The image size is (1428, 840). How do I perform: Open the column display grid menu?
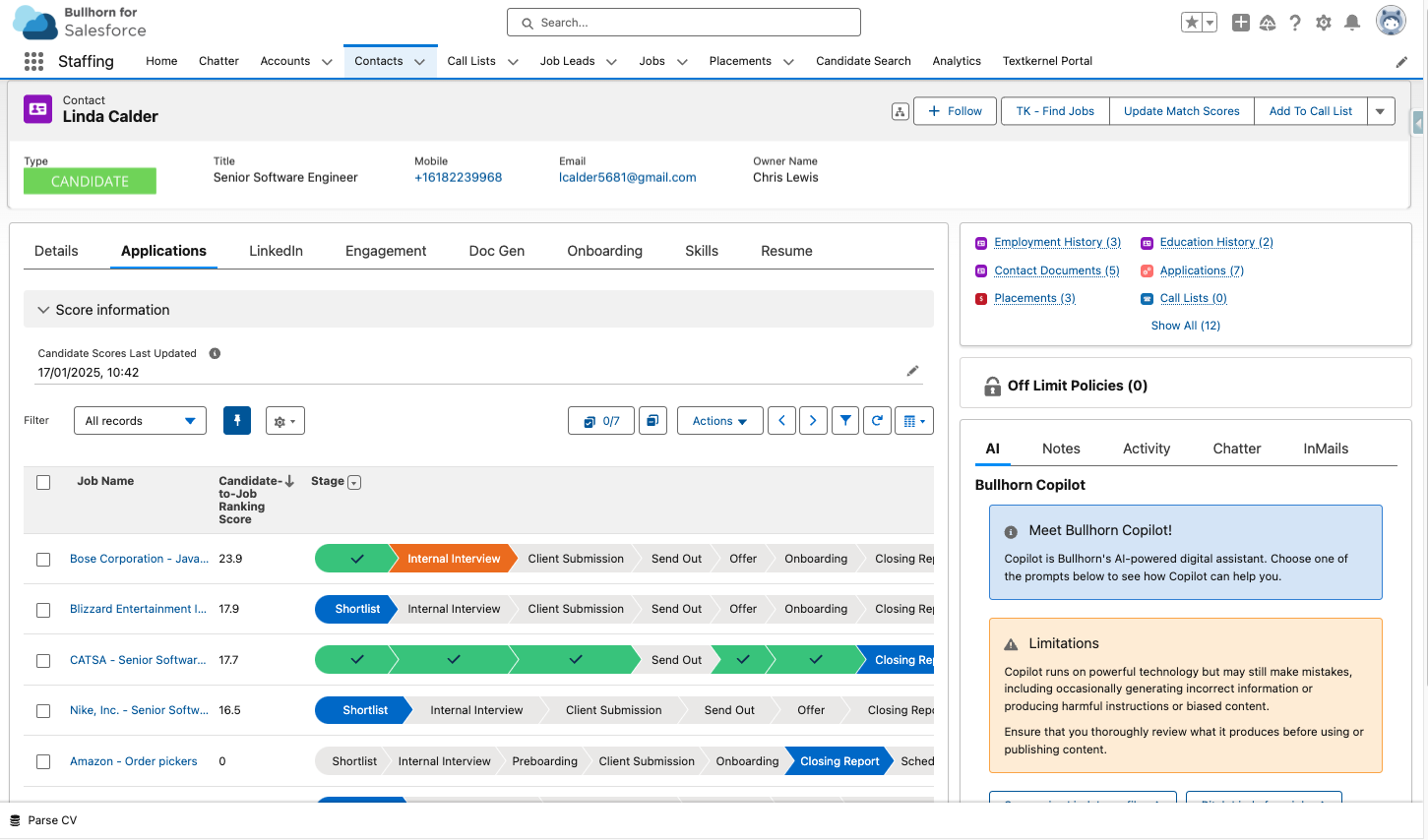coord(914,421)
